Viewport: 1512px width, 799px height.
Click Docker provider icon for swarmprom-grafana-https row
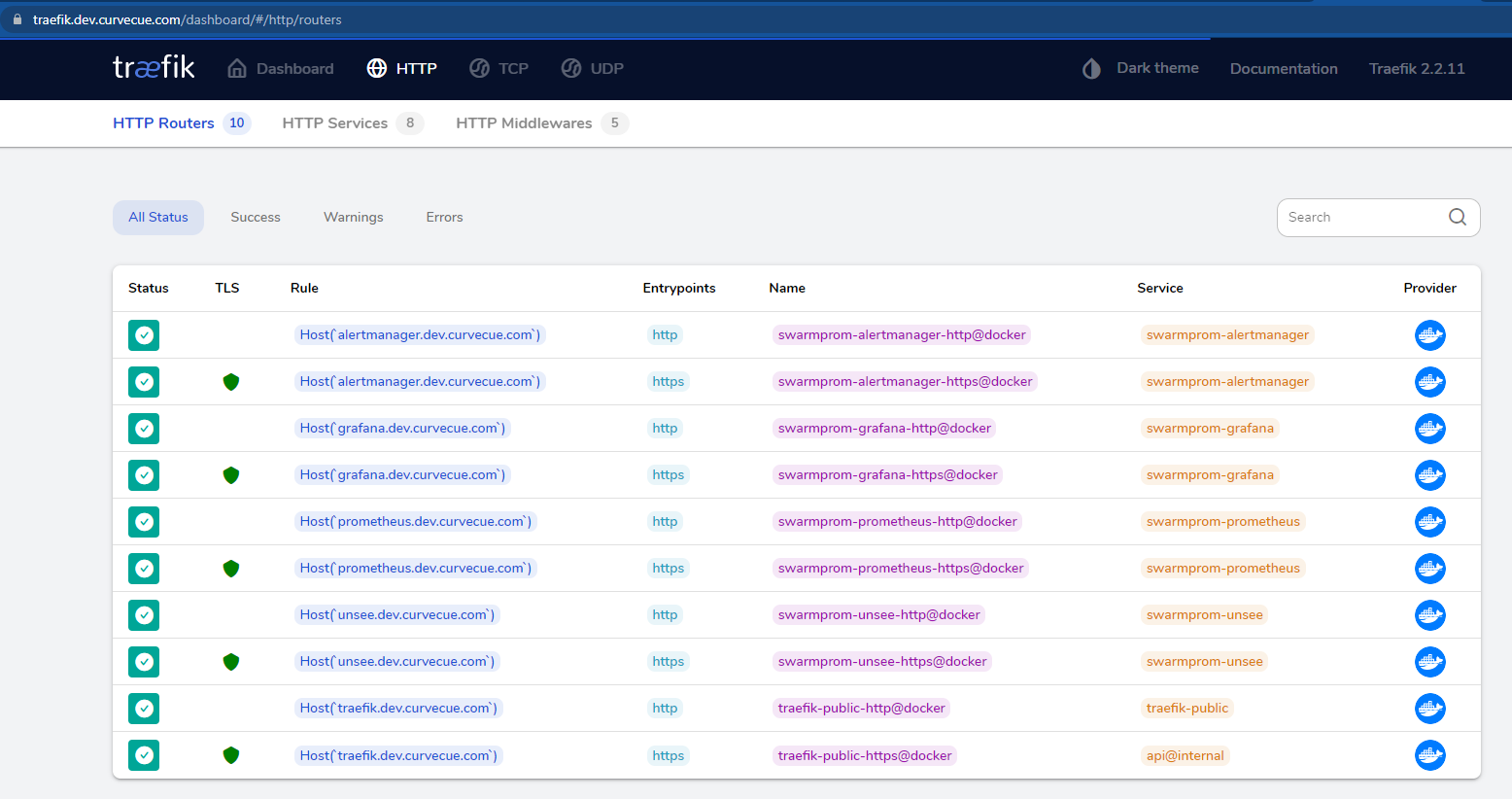pyautogui.click(x=1429, y=475)
